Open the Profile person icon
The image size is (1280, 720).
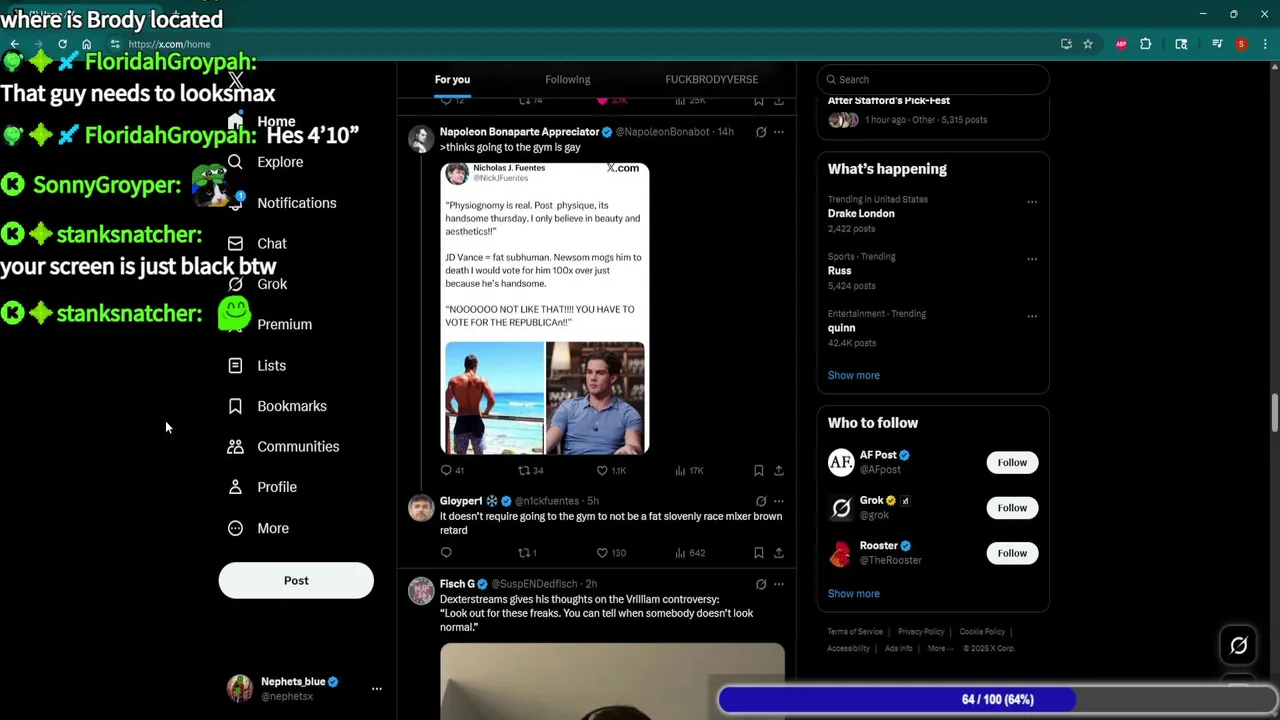pos(235,487)
